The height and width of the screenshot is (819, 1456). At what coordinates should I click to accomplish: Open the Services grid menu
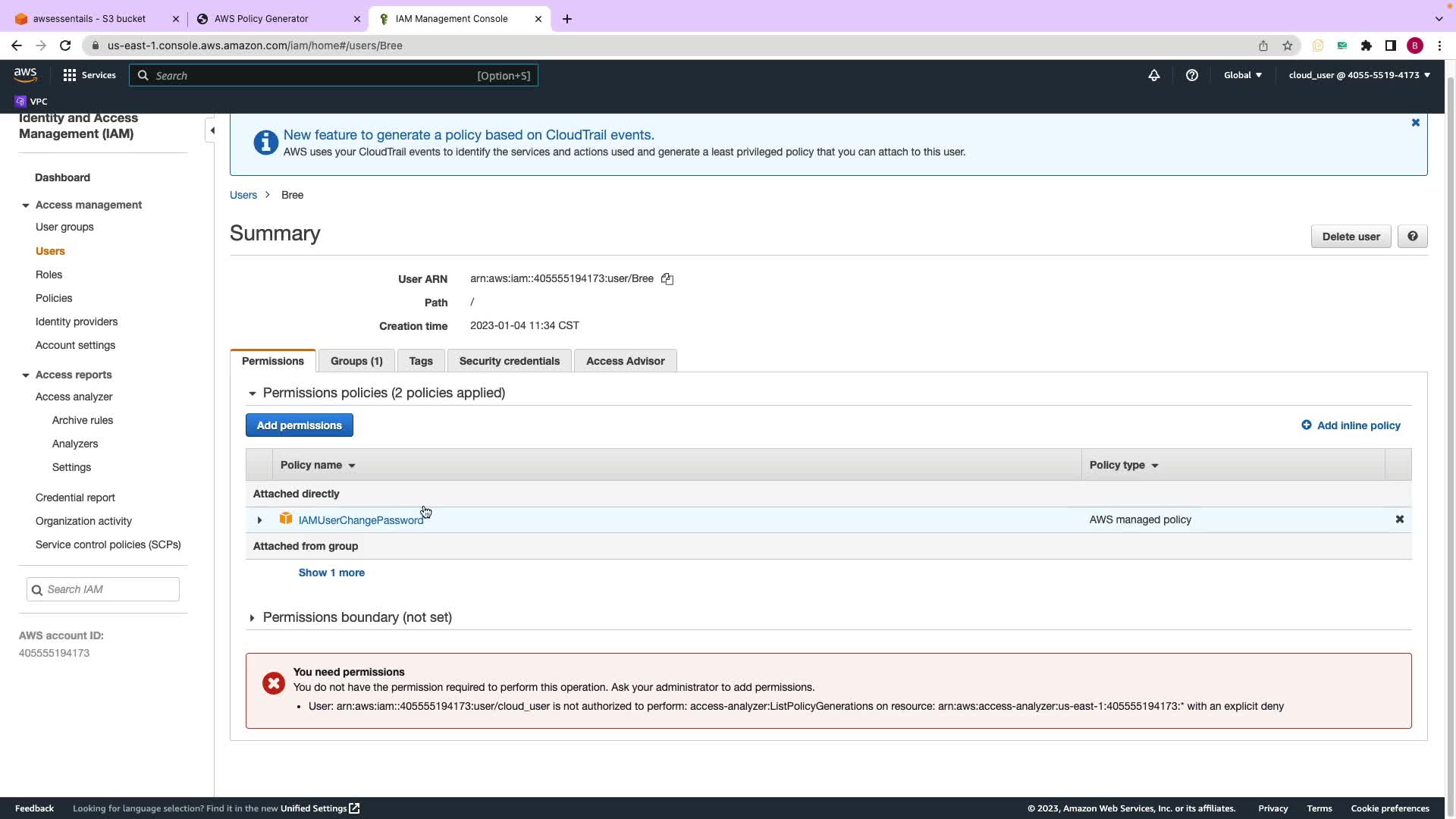(x=89, y=75)
